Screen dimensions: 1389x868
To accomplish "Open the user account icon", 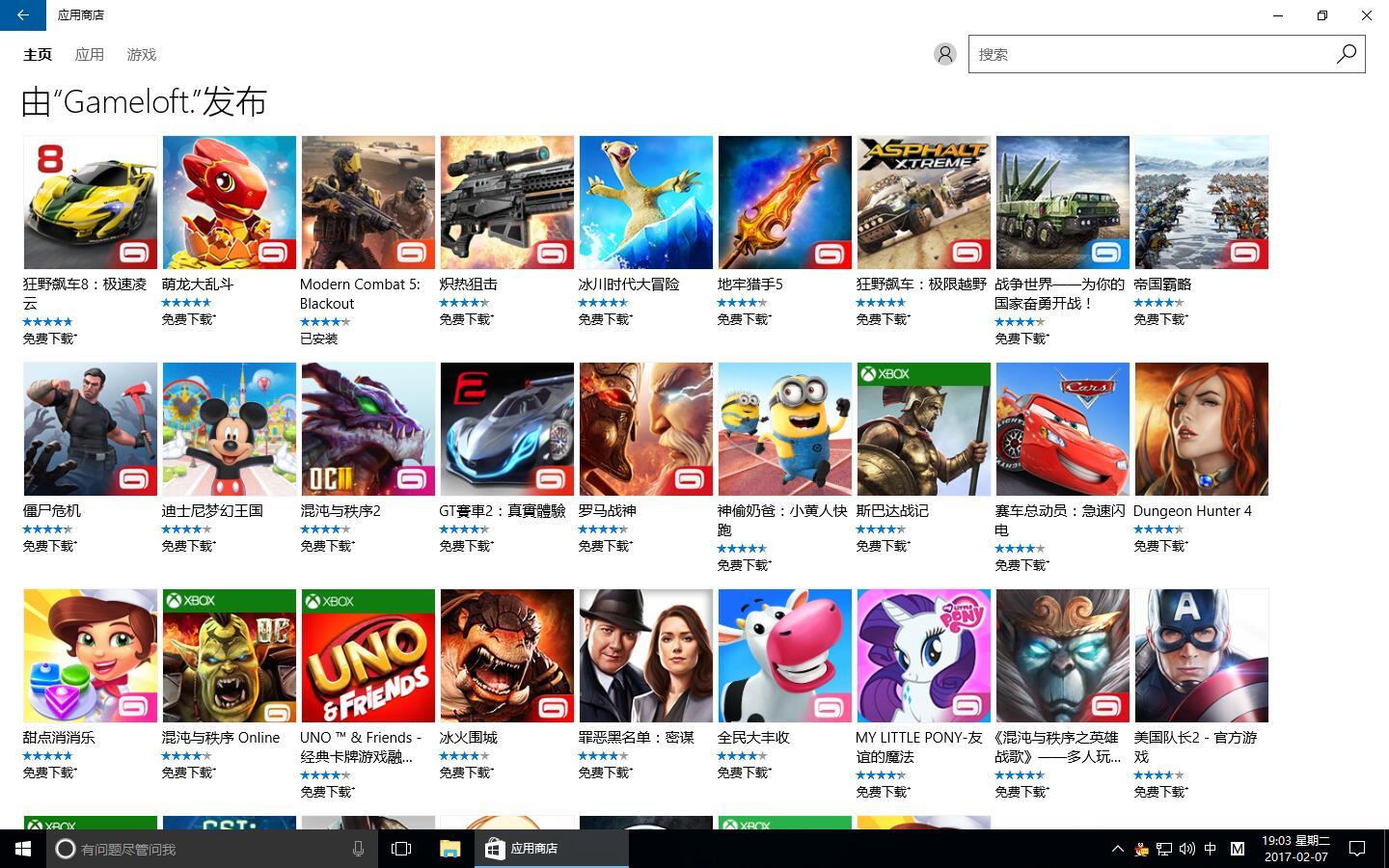I will pos(945,54).
